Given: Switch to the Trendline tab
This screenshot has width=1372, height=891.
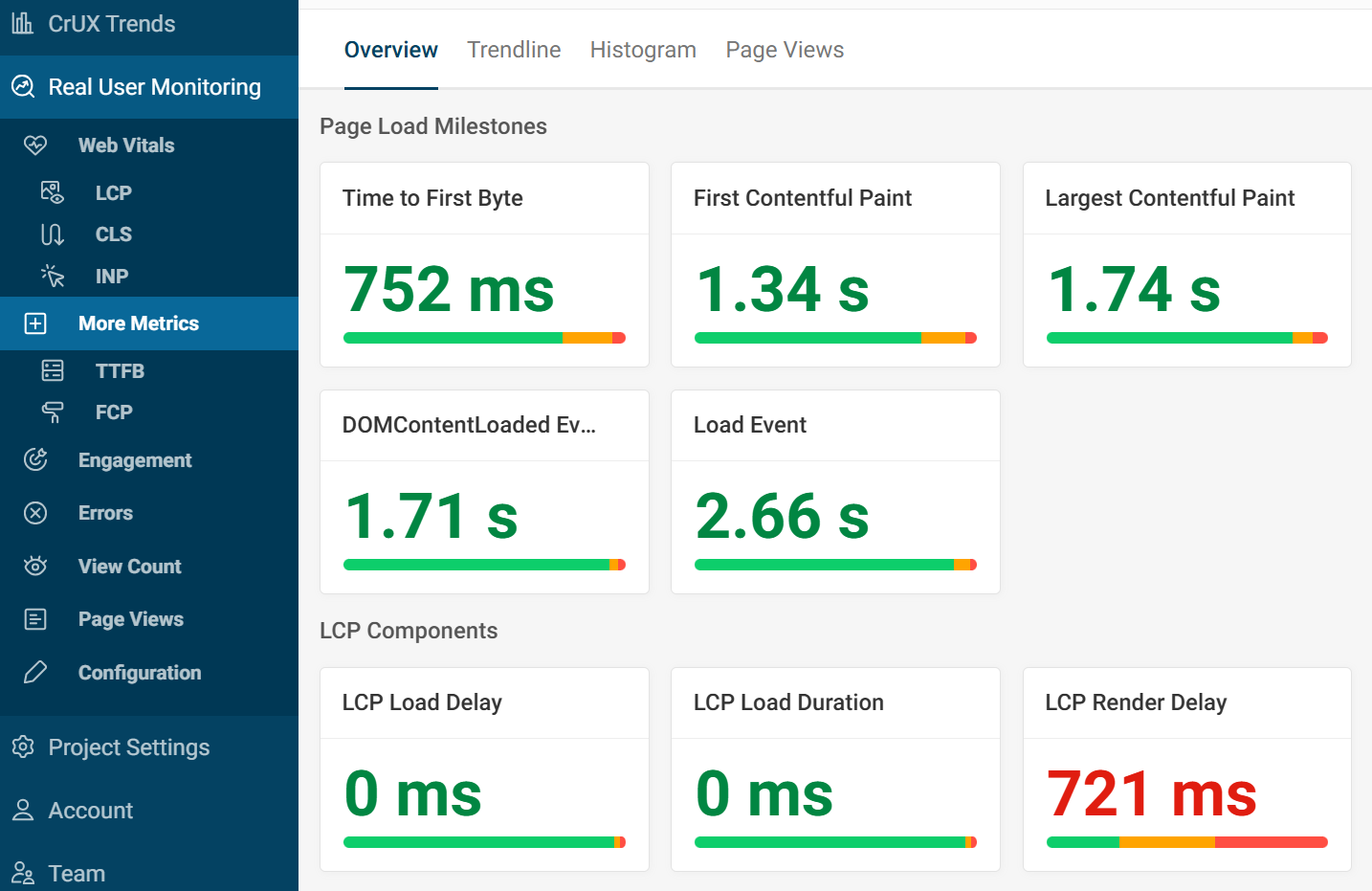Looking at the screenshot, I should (x=514, y=50).
